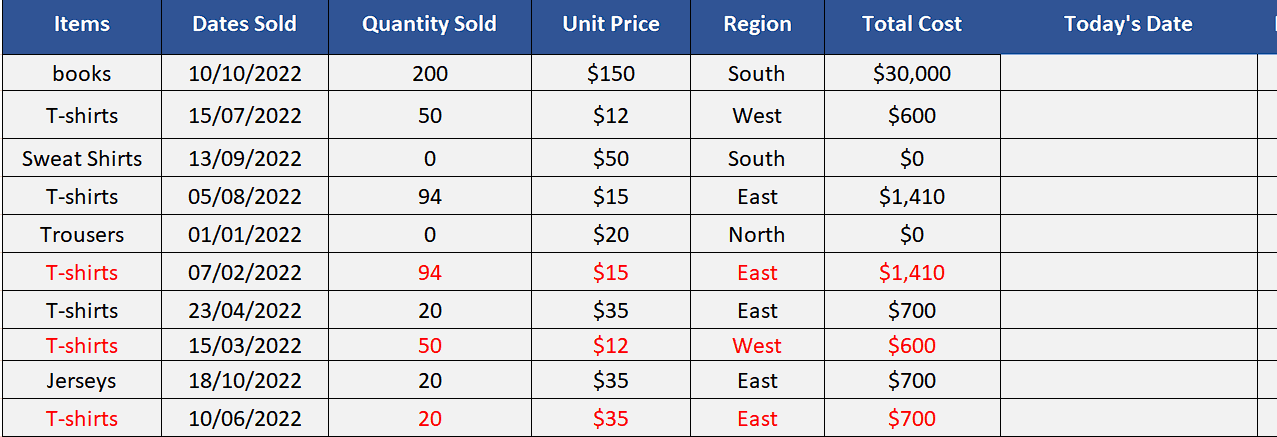Select the Items column header
Viewport: 1277px width, 437px height.
coord(82,25)
